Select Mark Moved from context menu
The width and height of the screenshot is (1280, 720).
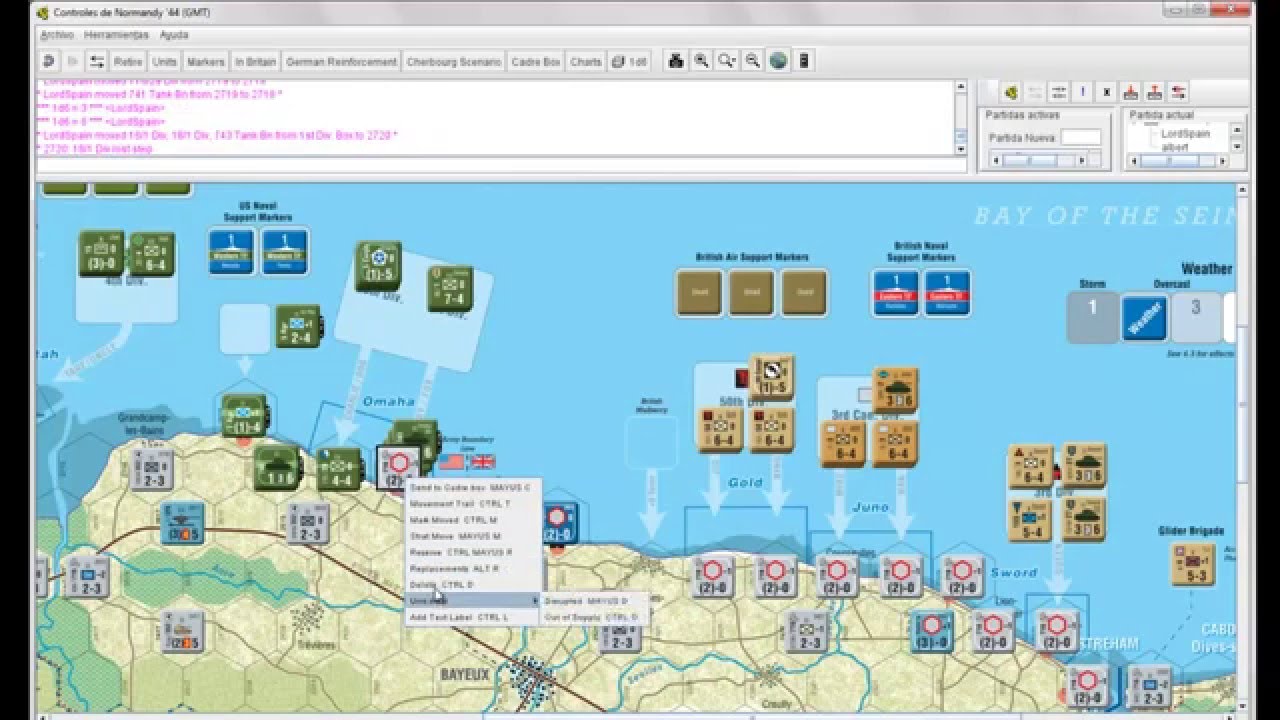click(x=472, y=520)
